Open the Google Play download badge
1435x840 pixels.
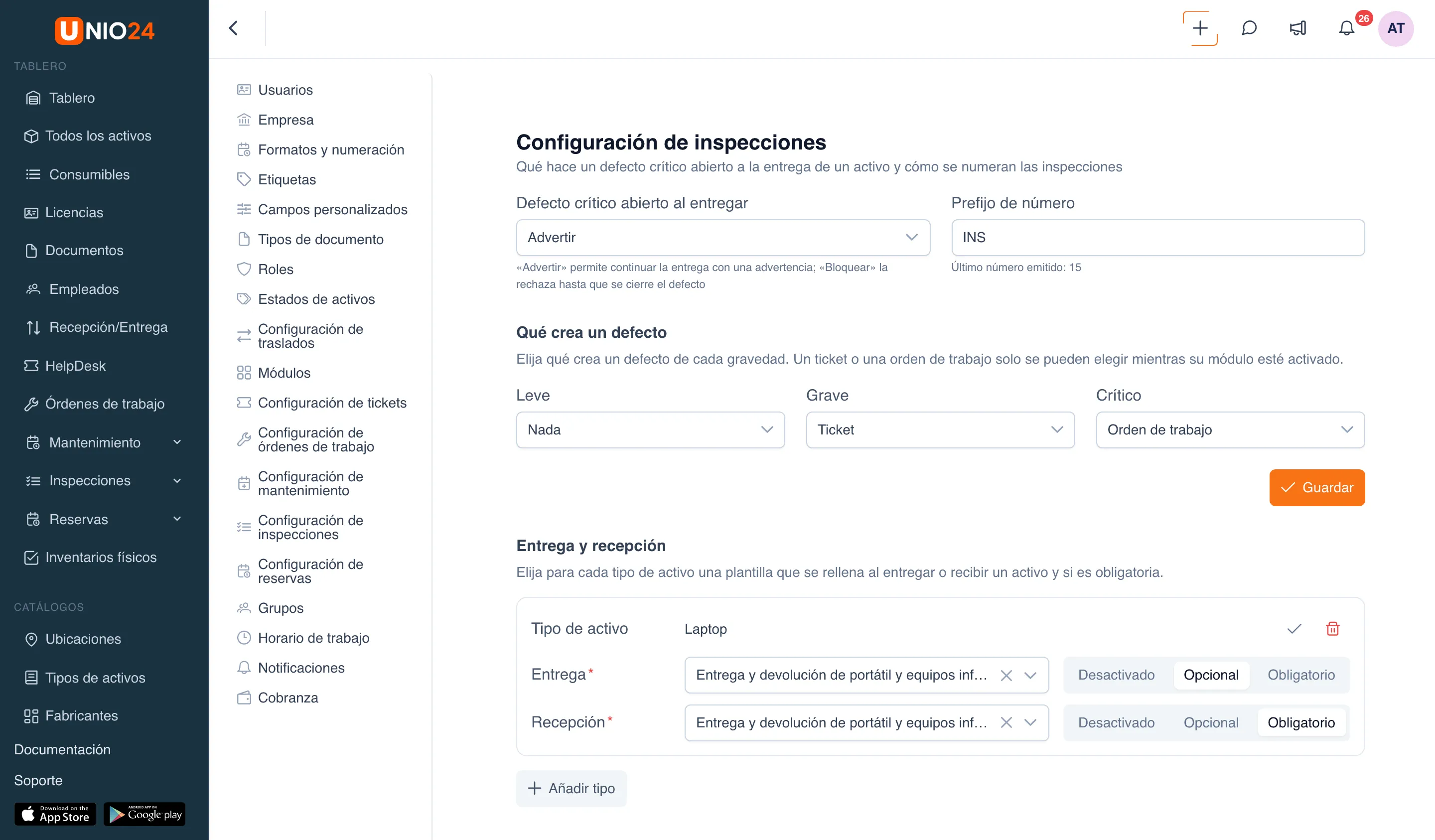click(x=144, y=814)
